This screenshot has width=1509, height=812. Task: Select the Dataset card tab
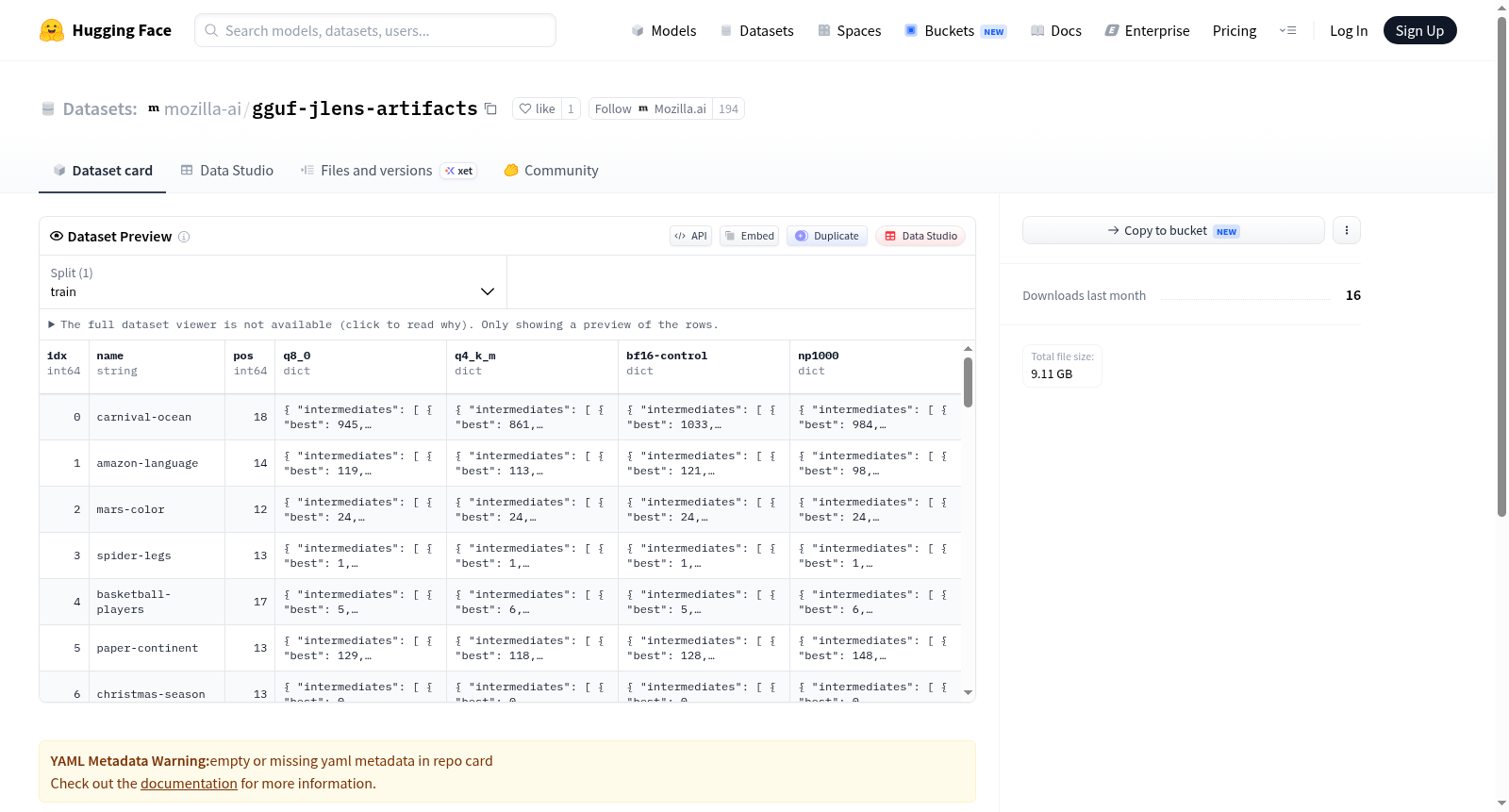click(x=103, y=171)
